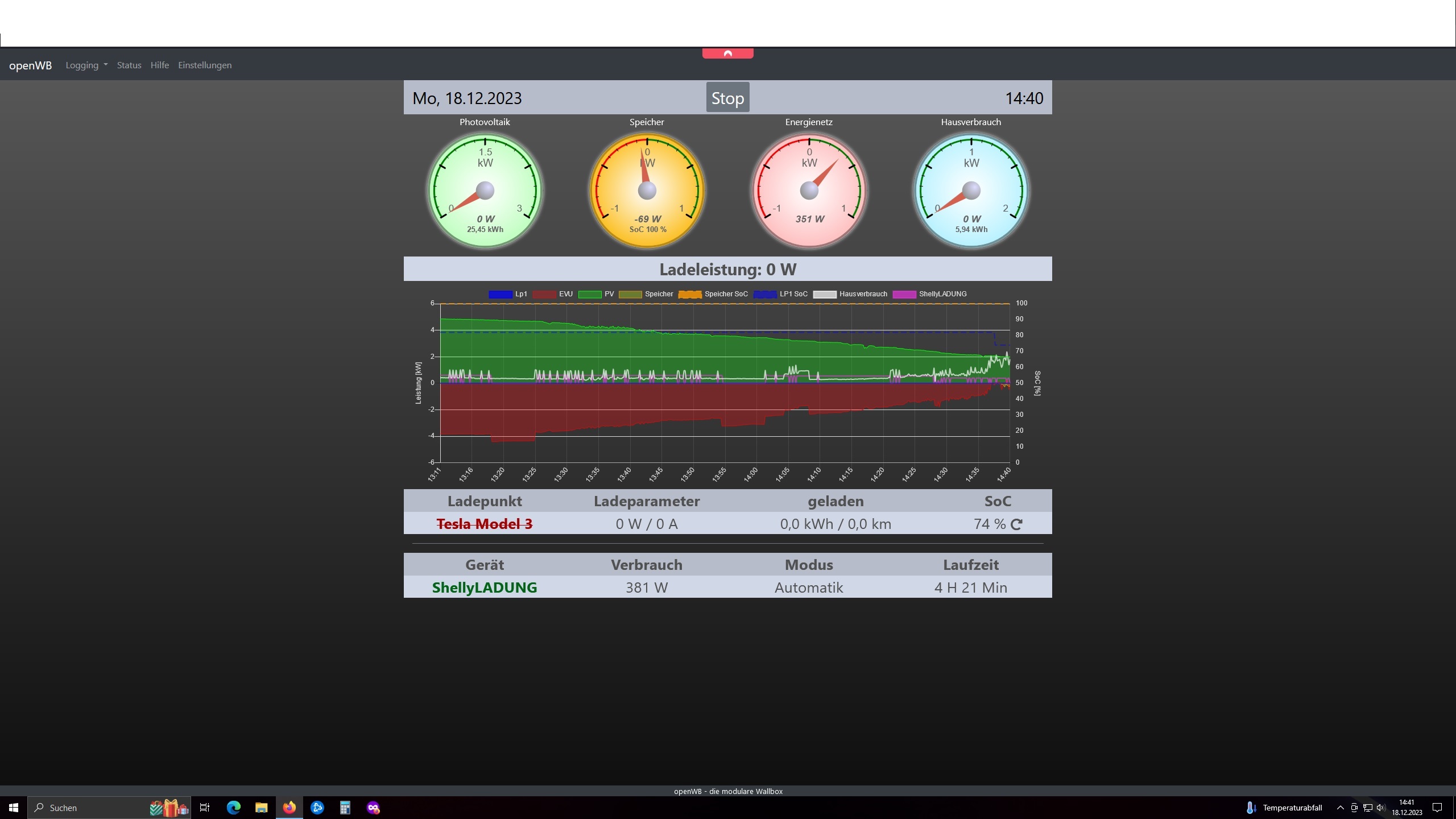Open the Einstellungen menu item
Screen dimensions: 1456x819
coord(205,65)
